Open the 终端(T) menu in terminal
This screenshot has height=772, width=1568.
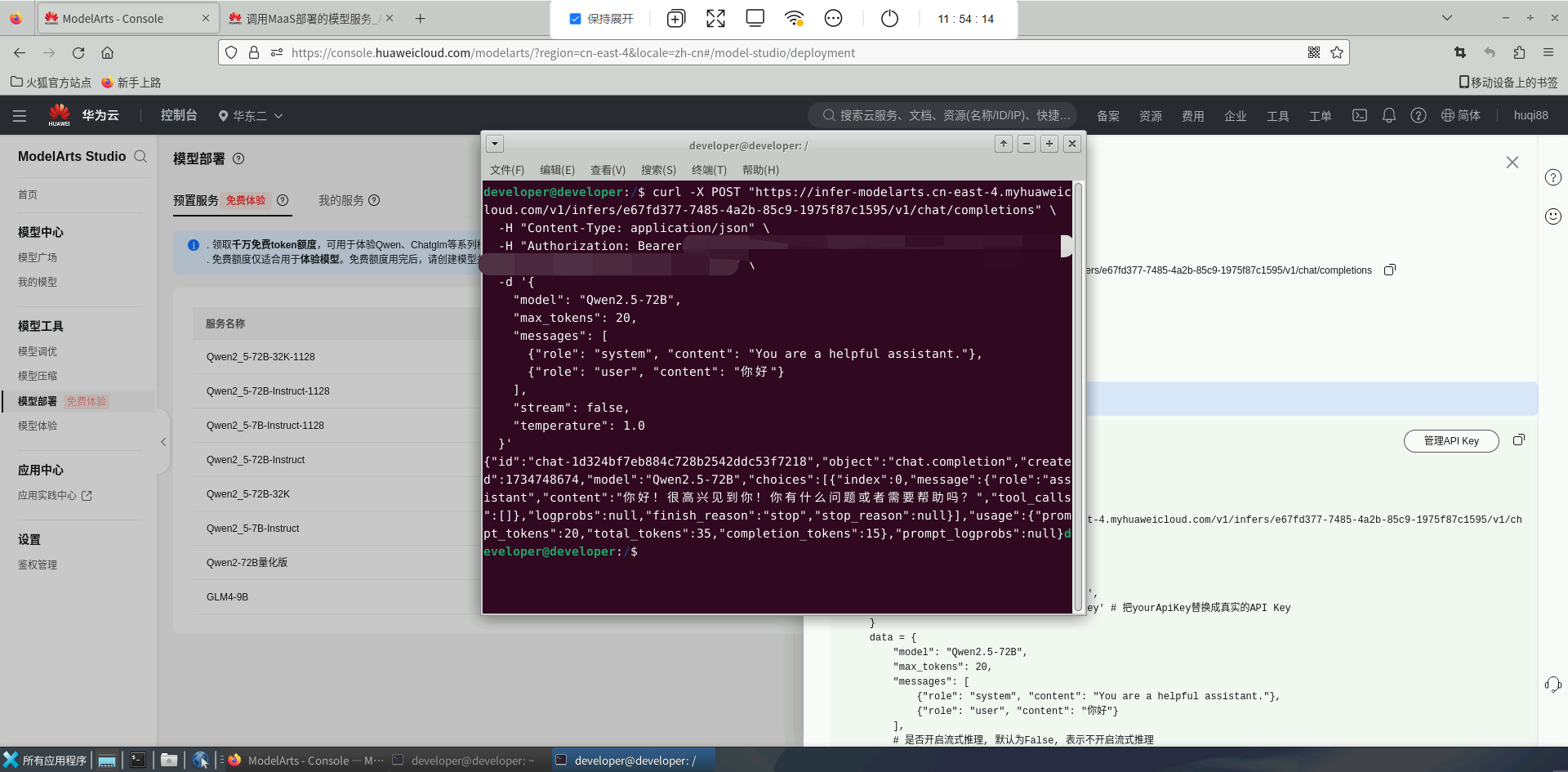pyautogui.click(x=709, y=170)
